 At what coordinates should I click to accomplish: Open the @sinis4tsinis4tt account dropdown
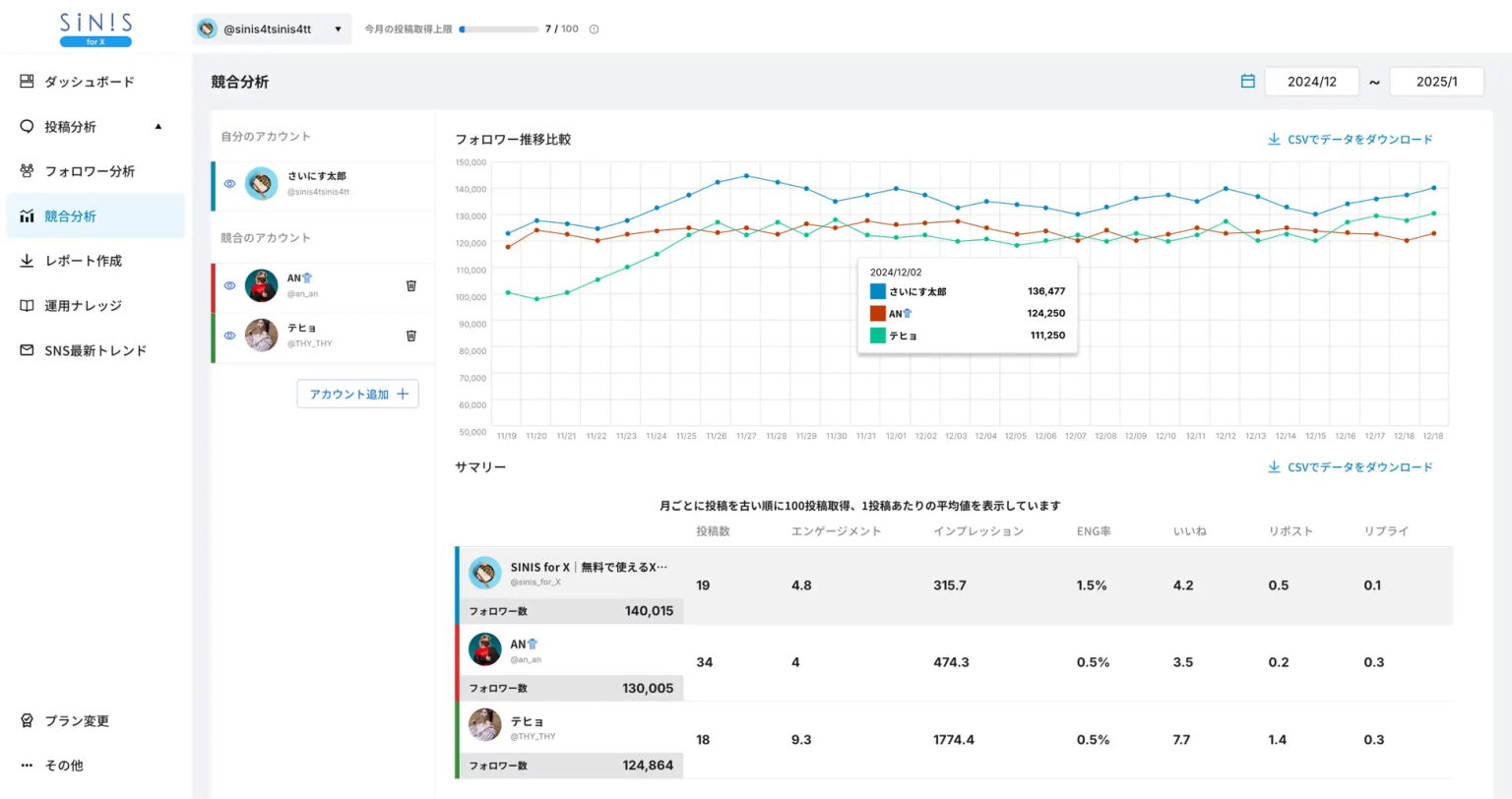pos(272,30)
